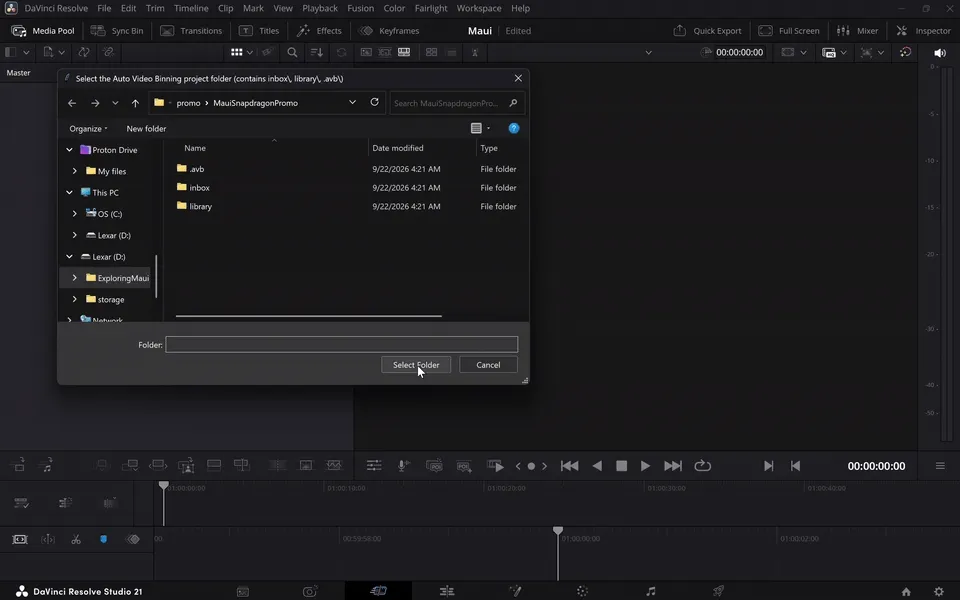Click the Search MauiSnapdragonPromo field
The image size is (960, 600).
tap(456, 103)
